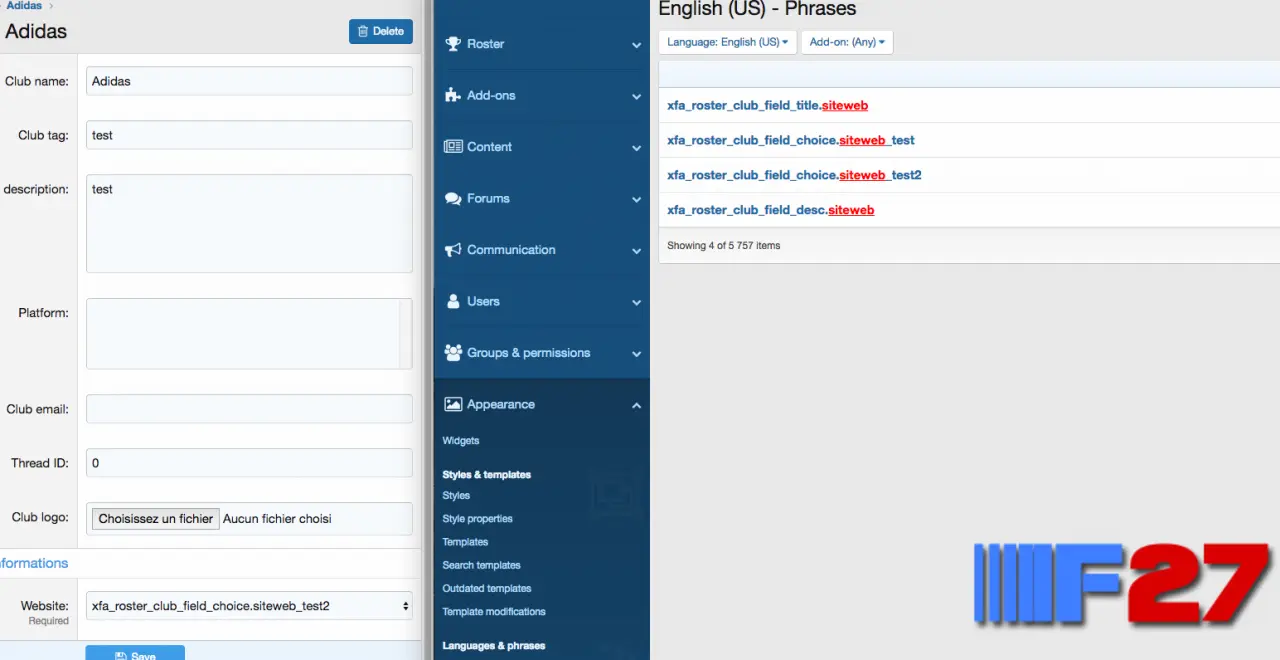This screenshot has width=1280, height=660.
Task: Click the trash icon on Delete button
Action: [x=363, y=32]
